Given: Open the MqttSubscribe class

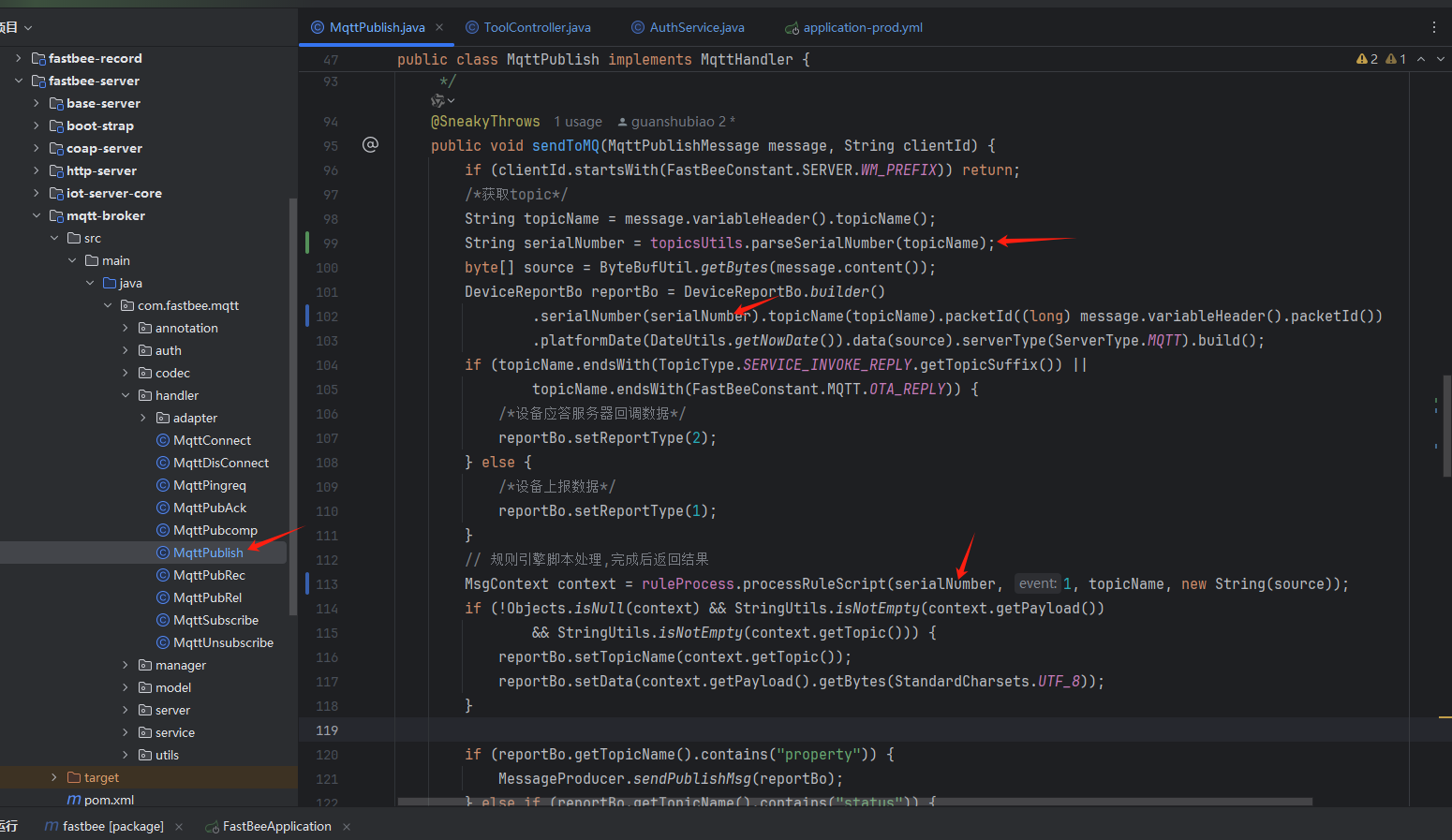Looking at the screenshot, I should coord(207,620).
